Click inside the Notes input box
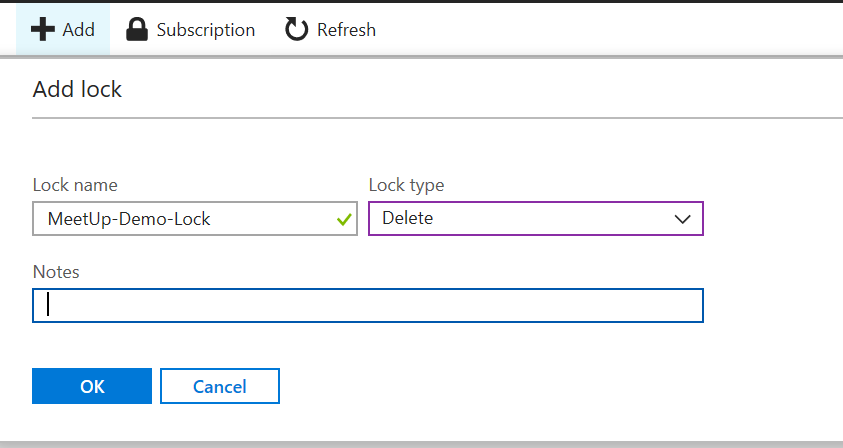 point(368,306)
